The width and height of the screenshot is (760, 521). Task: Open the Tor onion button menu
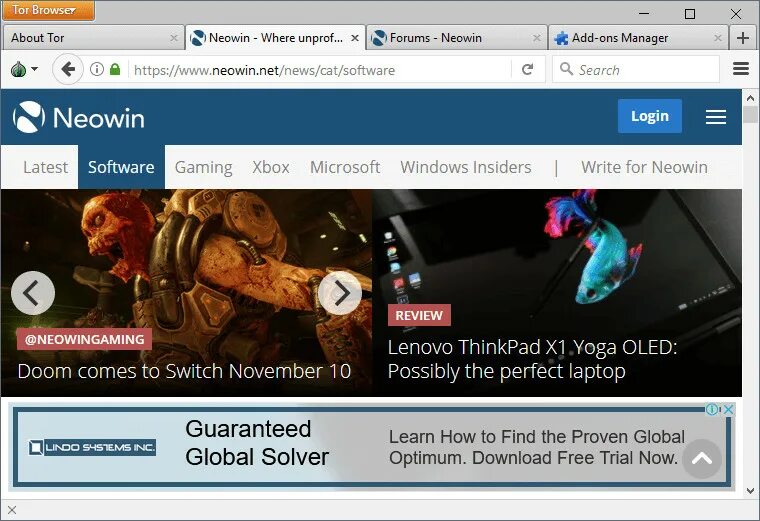pyautogui.click(x=23, y=70)
